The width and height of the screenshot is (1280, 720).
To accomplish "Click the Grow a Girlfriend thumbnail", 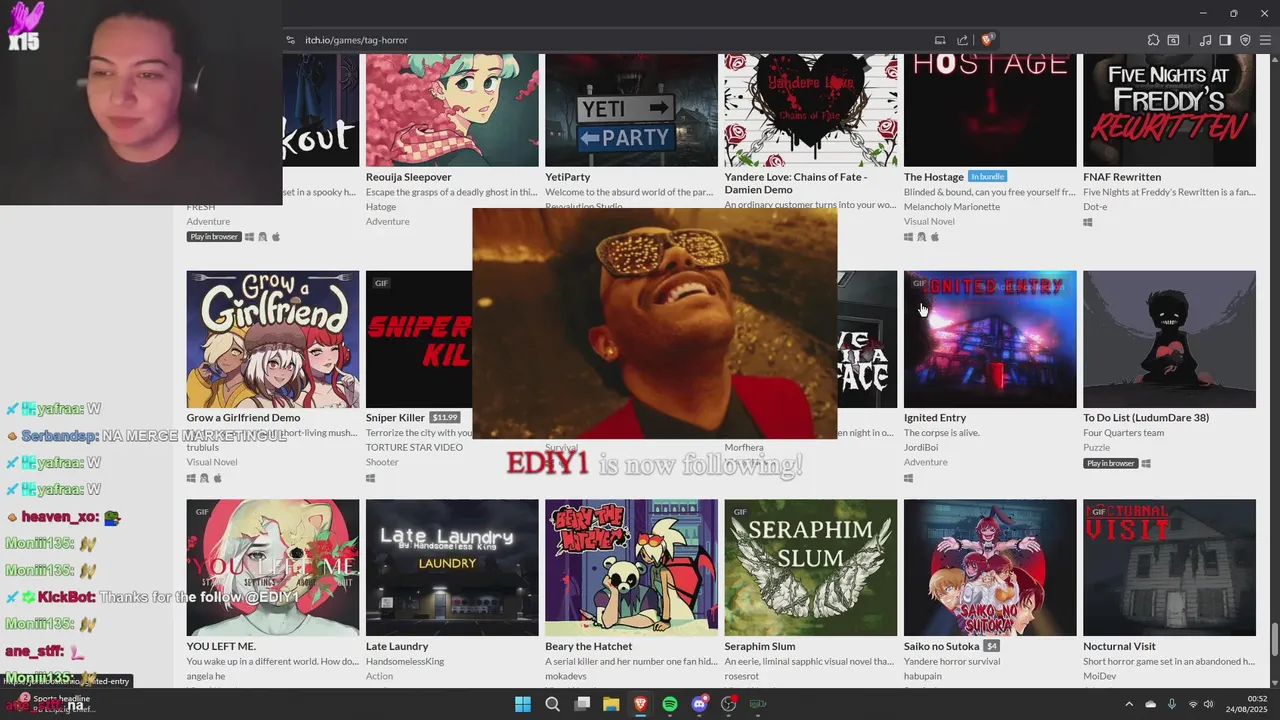I will [273, 339].
